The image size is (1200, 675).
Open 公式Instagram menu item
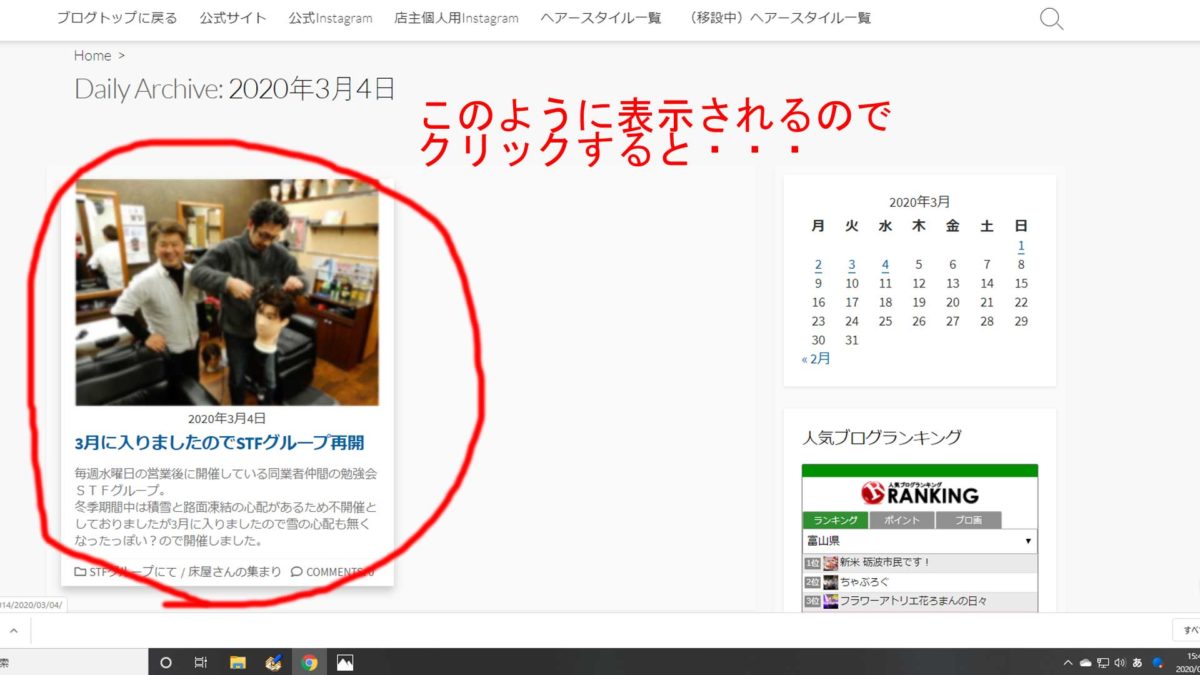tap(330, 18)
